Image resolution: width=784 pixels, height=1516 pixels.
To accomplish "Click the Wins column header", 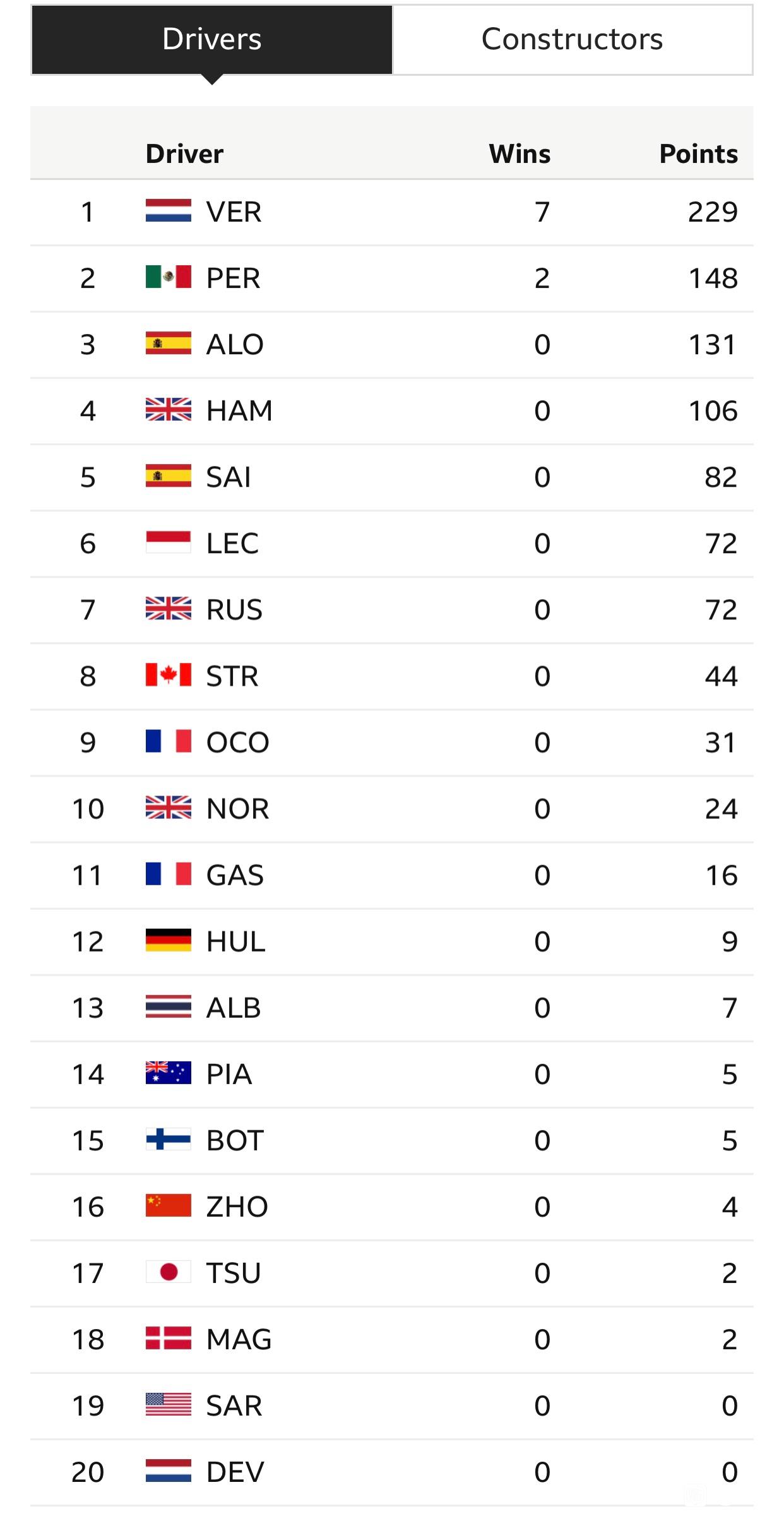I will click(520, 154).
